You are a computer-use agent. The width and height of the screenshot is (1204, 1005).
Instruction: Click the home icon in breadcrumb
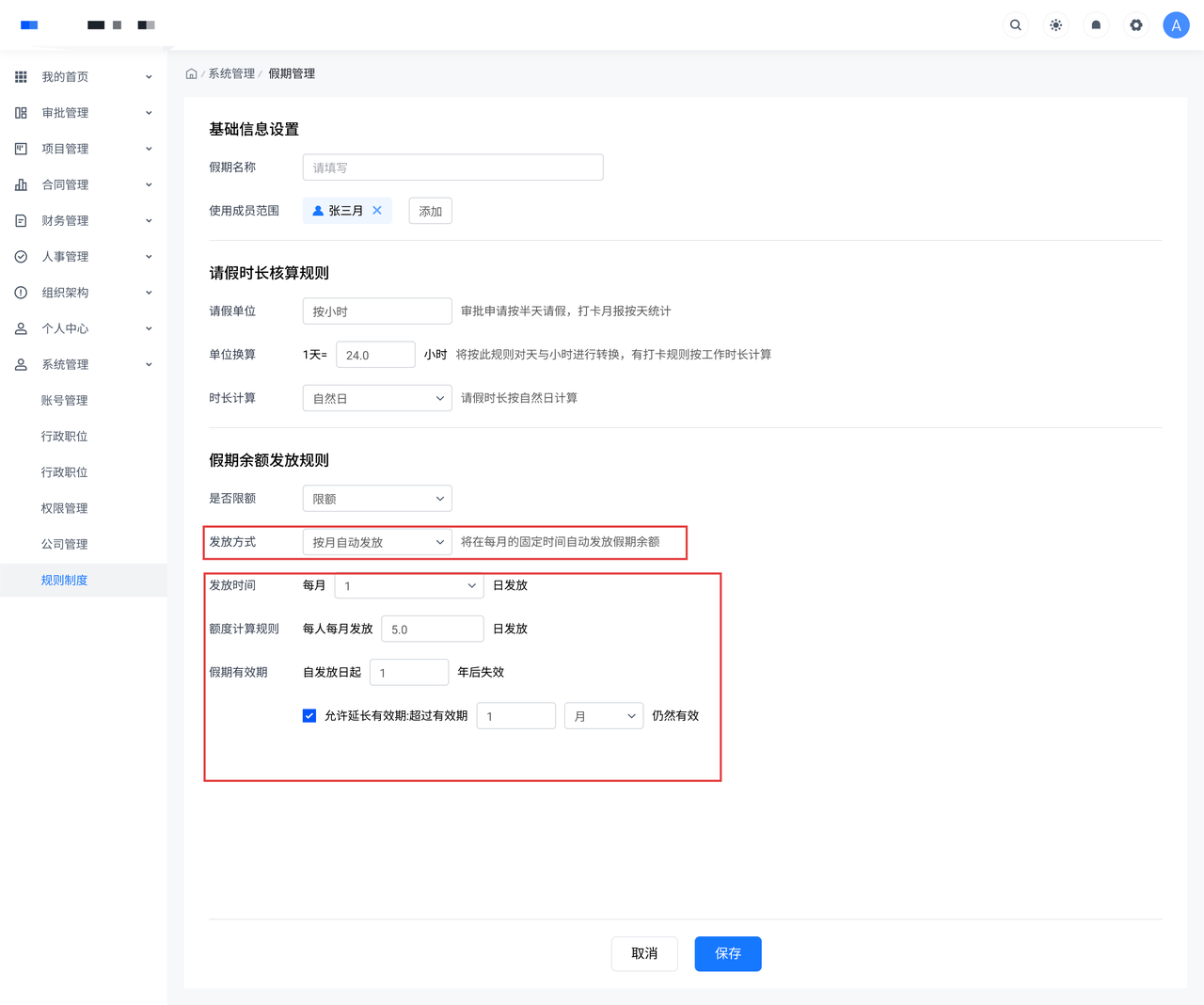(191, 73)
